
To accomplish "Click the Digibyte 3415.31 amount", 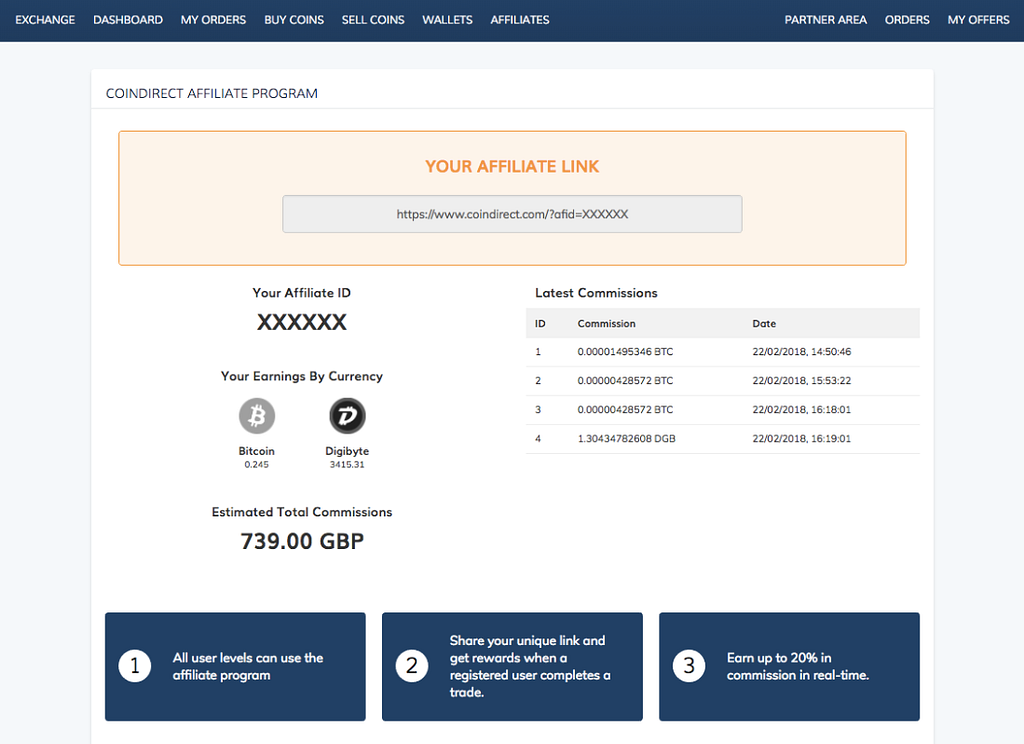I will [x=347, y=464].
